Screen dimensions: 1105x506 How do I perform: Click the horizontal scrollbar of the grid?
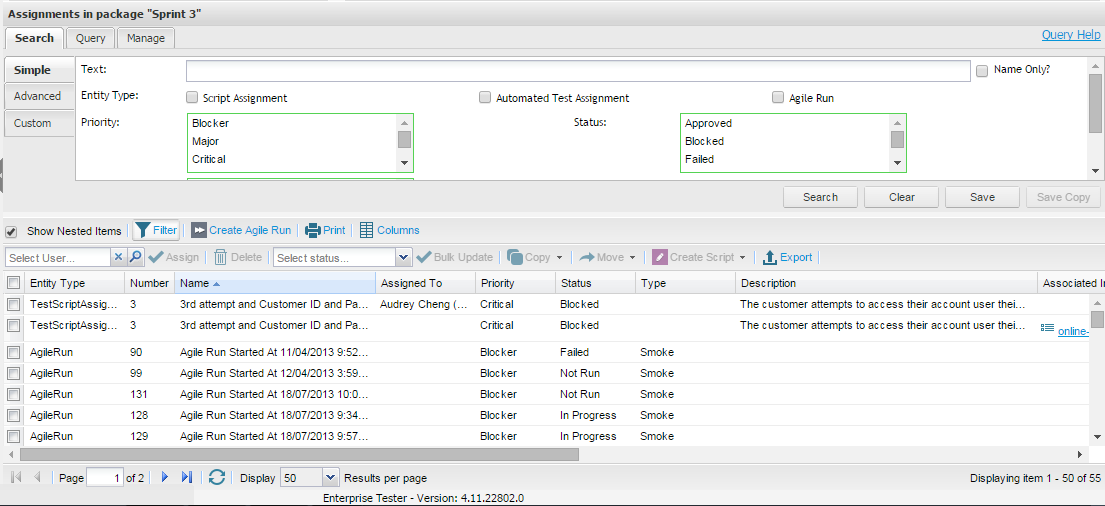tap(300, 454)
